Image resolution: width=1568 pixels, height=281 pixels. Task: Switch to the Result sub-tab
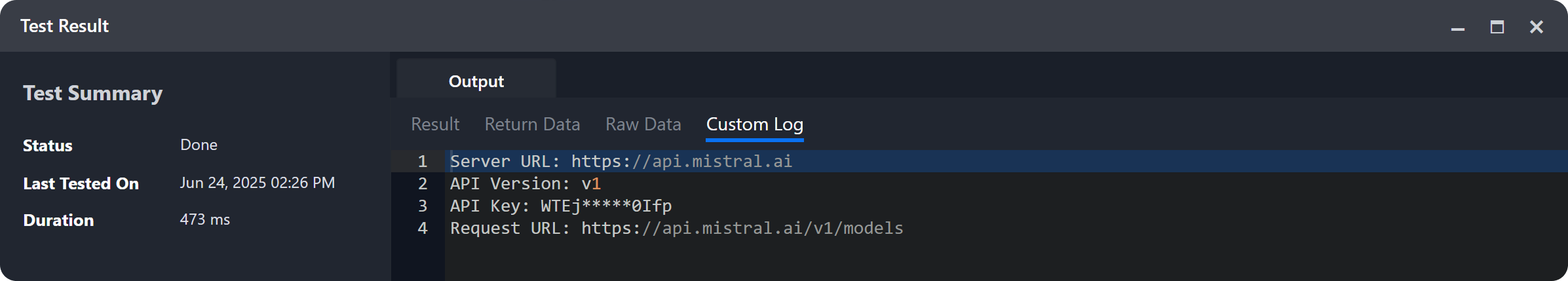tap(435, 124)
